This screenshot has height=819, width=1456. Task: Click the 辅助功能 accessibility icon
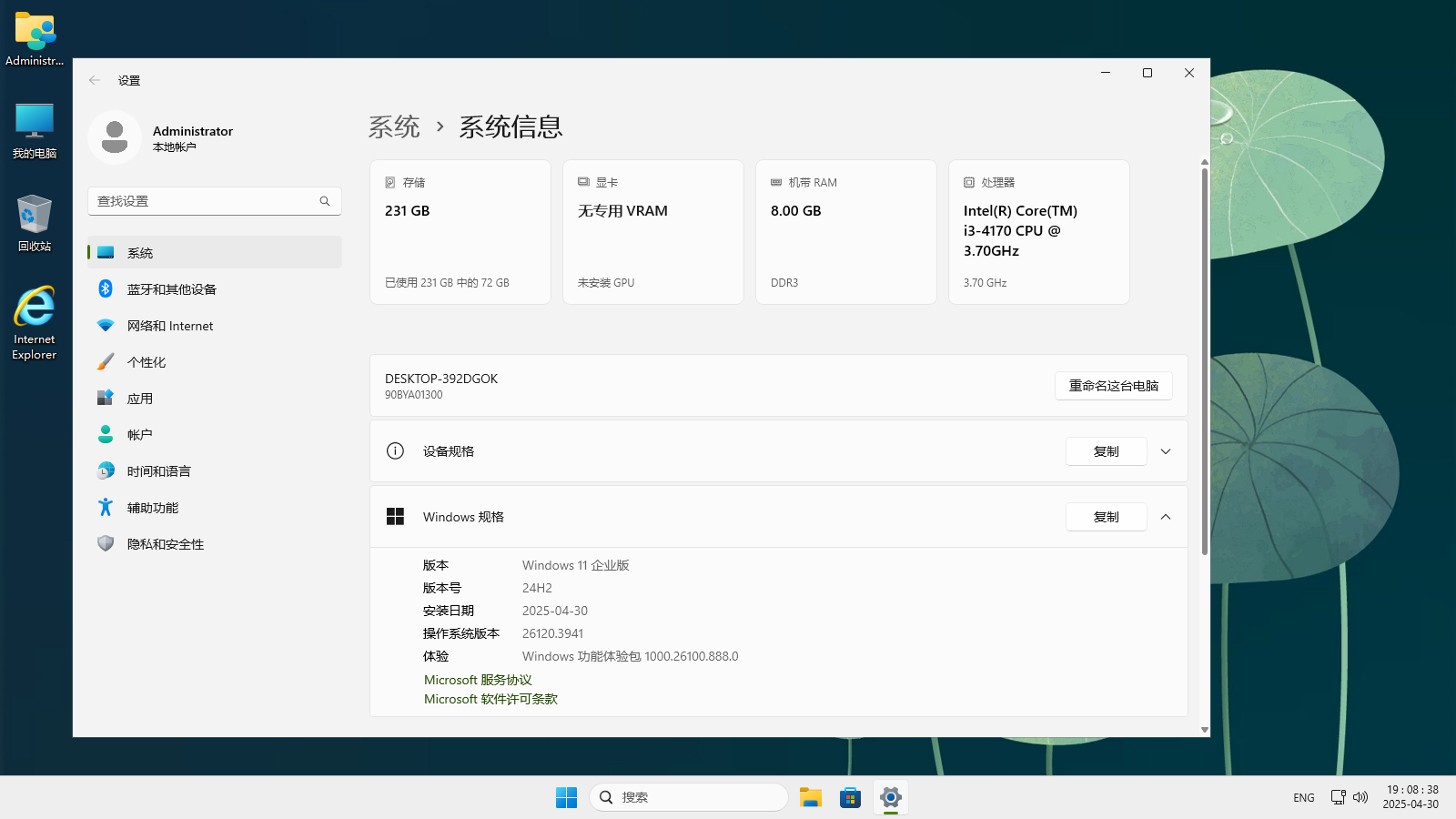106,507
